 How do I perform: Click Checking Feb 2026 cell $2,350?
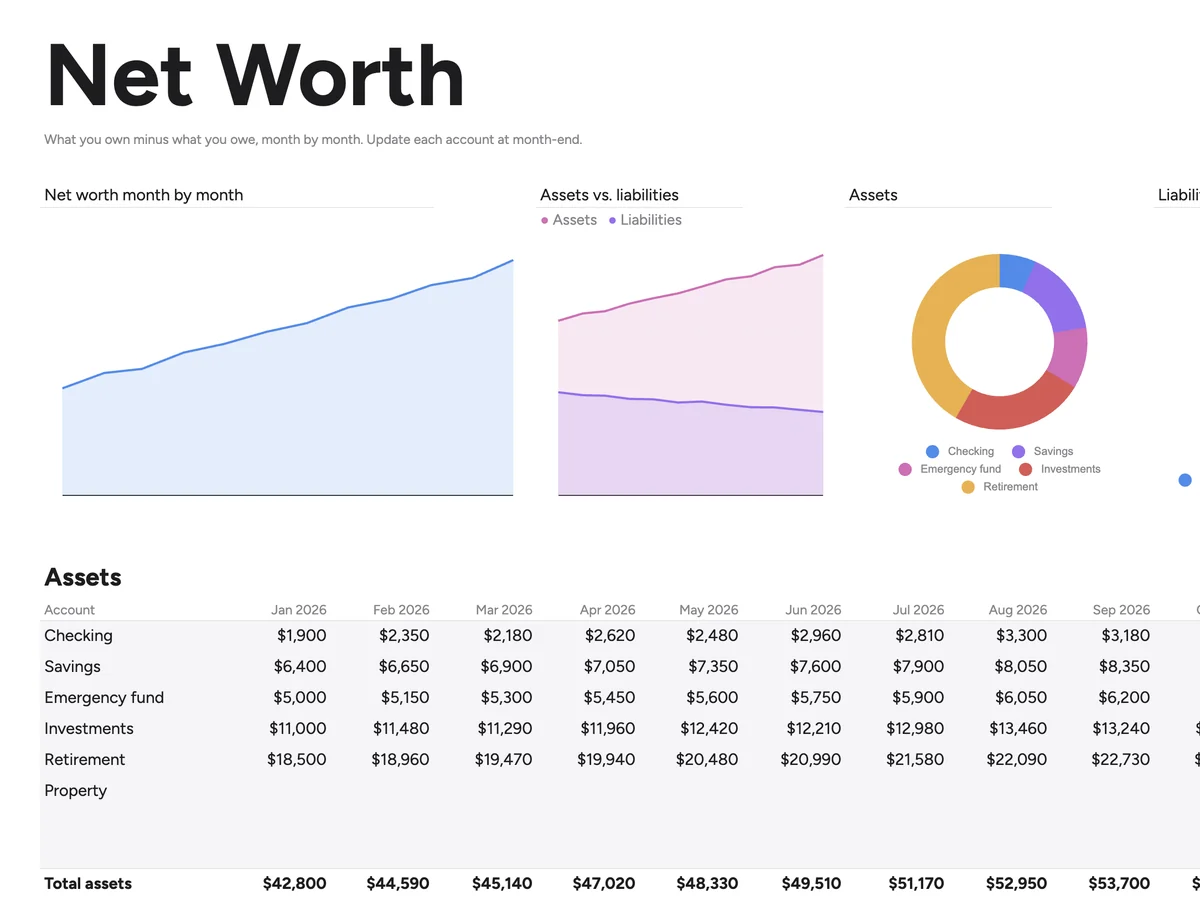[x=404, y=636]
